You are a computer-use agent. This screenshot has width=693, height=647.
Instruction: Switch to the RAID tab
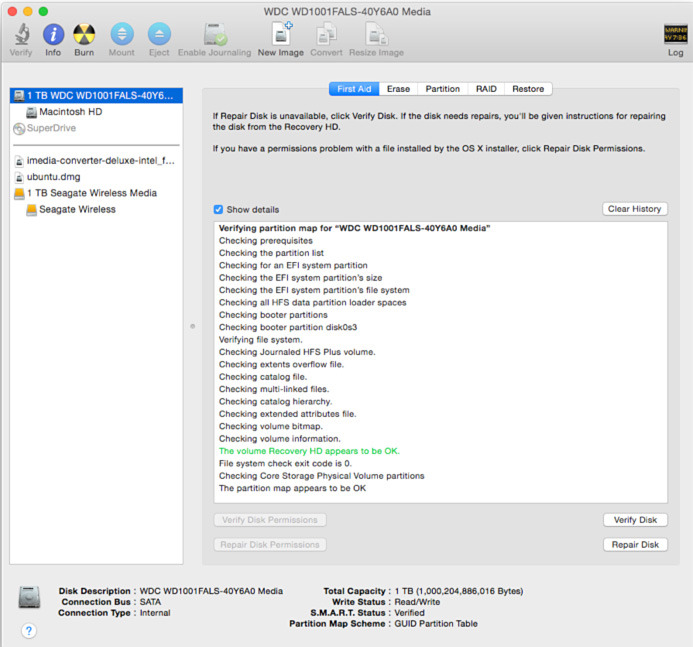click(x=486, y=89)
